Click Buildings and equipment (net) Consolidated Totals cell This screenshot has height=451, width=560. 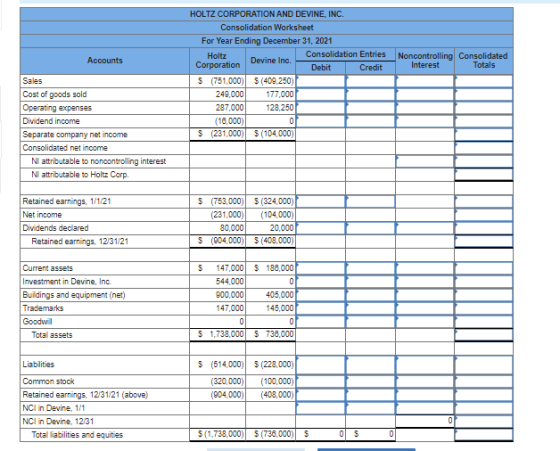(x=484, y=295)
